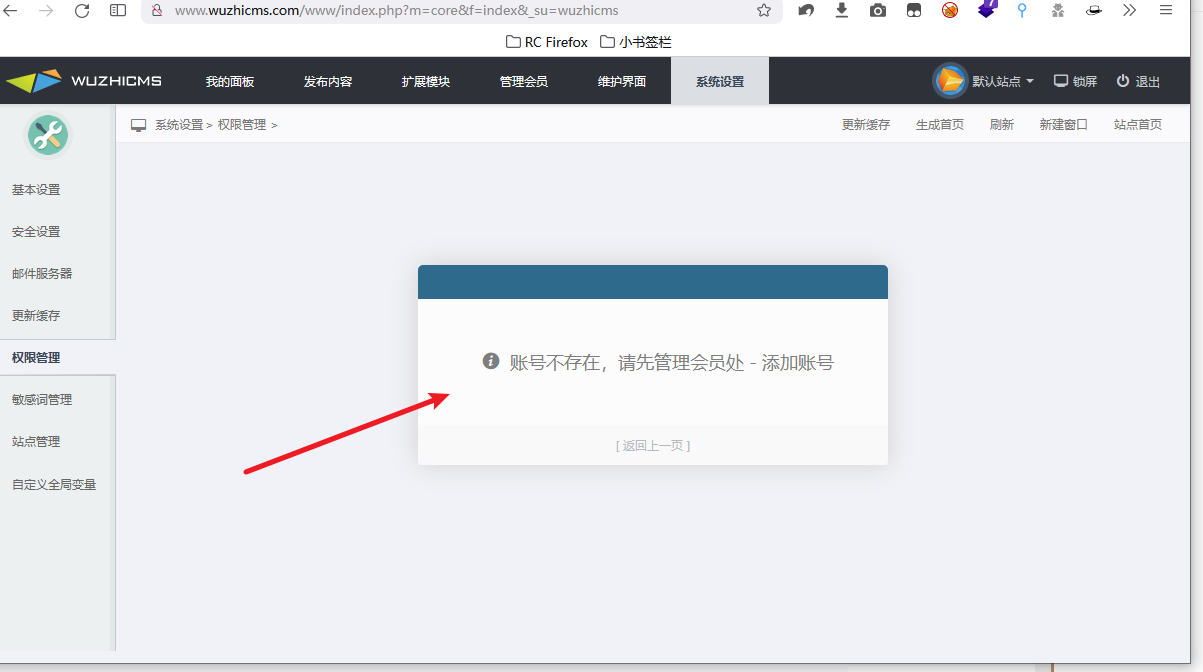Open the 发布内容 top menu
Image resolution: width=1203 pixels, height=672 pixels.
328,81
